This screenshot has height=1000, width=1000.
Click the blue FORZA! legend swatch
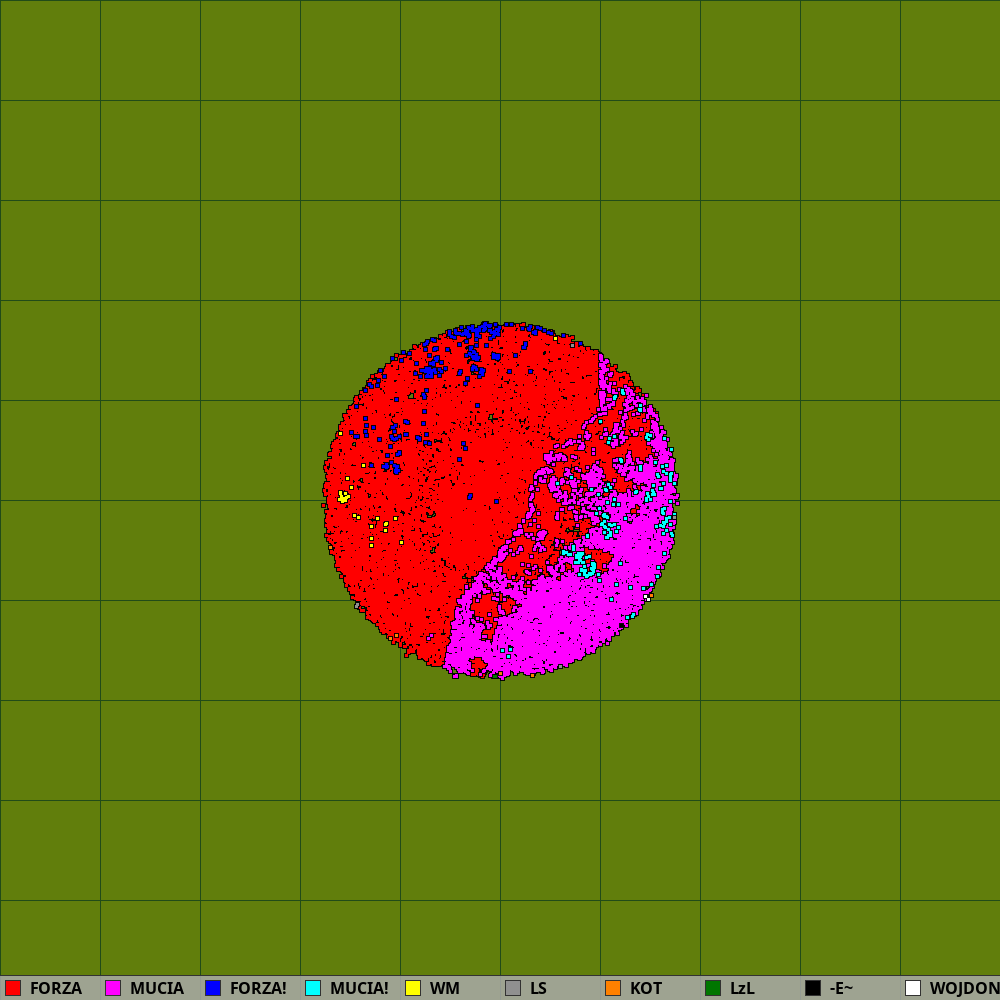(x=213, y=988)
